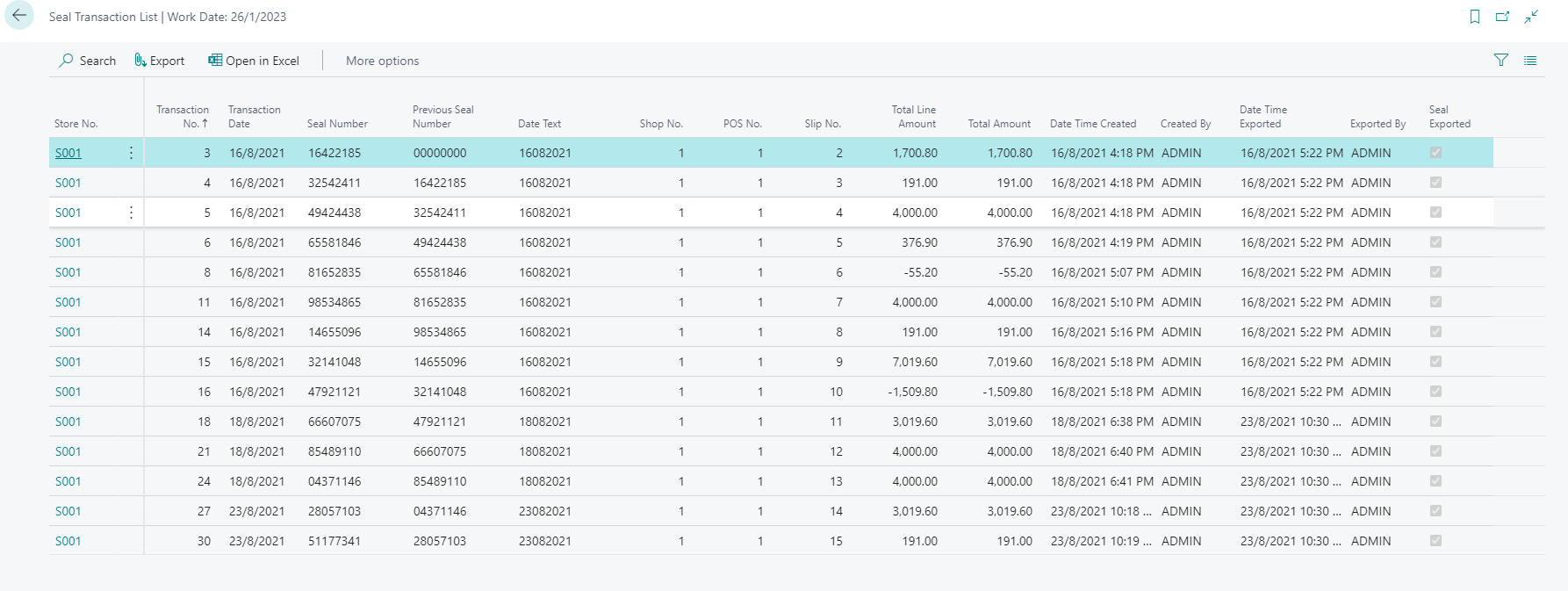
Task: Click the Search magnifier icon
Action: pyautogui.click(x=66, y=61)
